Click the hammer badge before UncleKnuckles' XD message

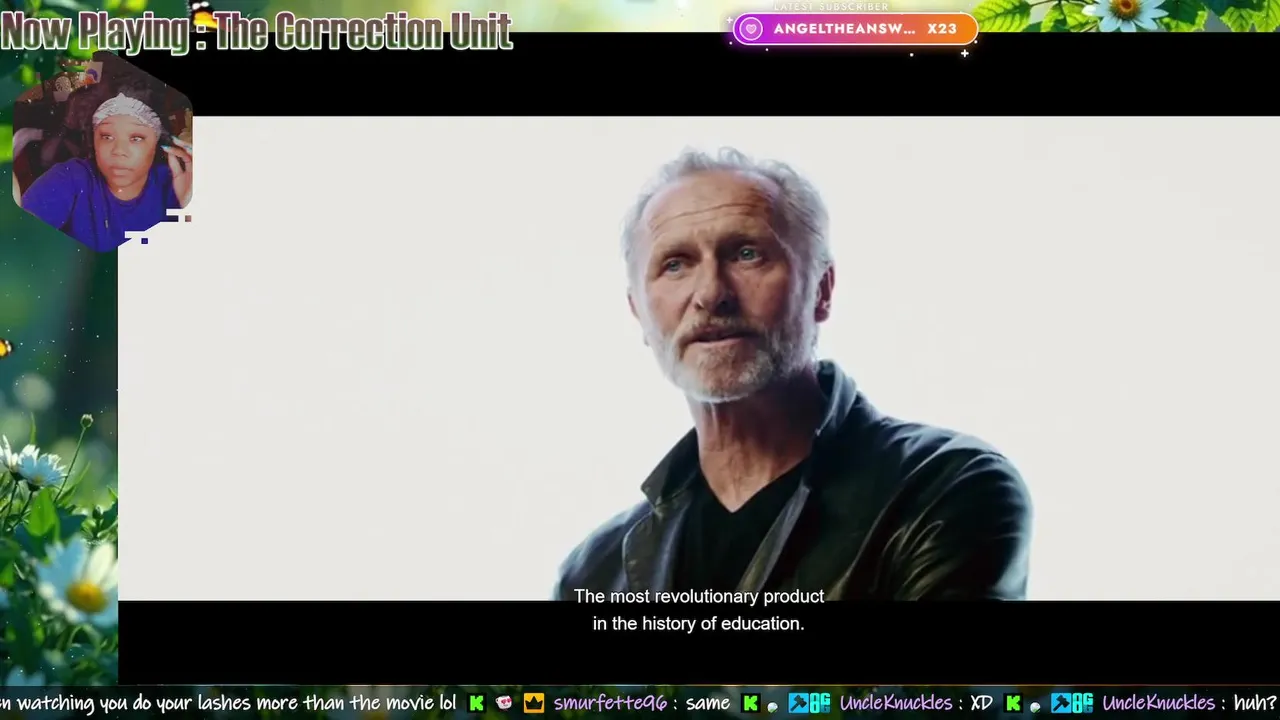[798, 703]
